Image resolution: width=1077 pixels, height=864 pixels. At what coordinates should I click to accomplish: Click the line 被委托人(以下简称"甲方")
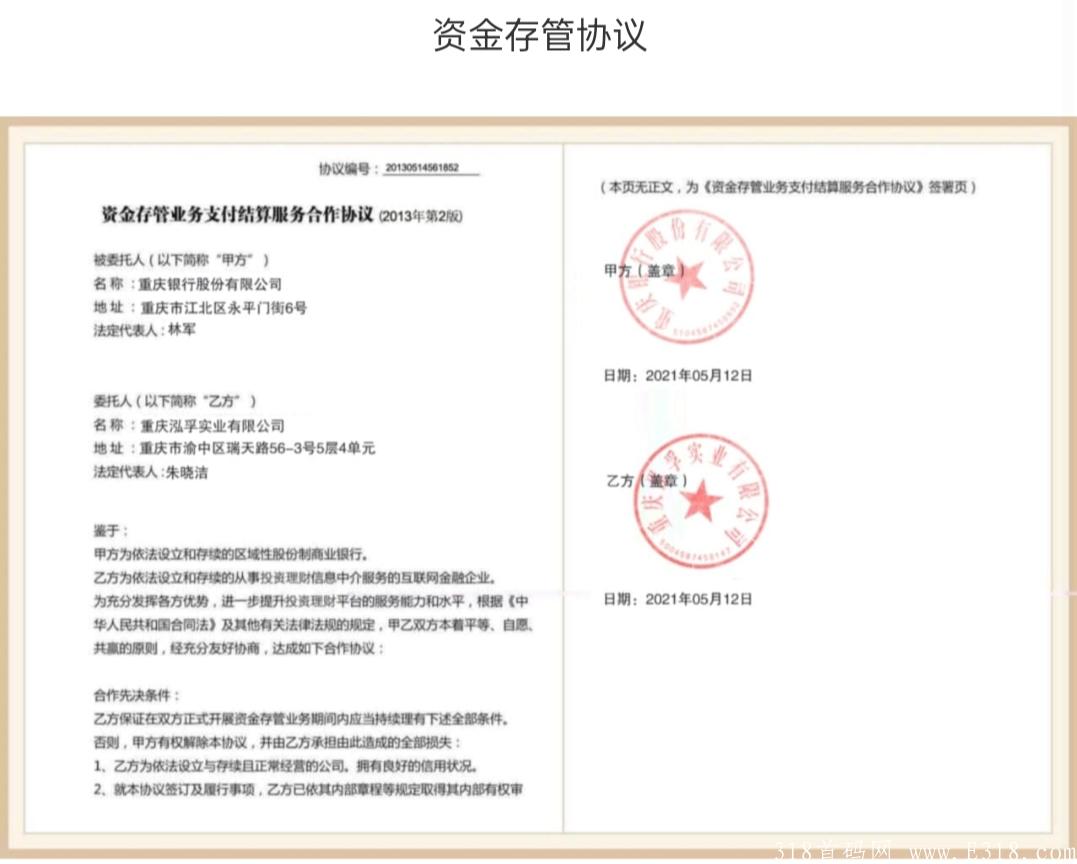181,260
